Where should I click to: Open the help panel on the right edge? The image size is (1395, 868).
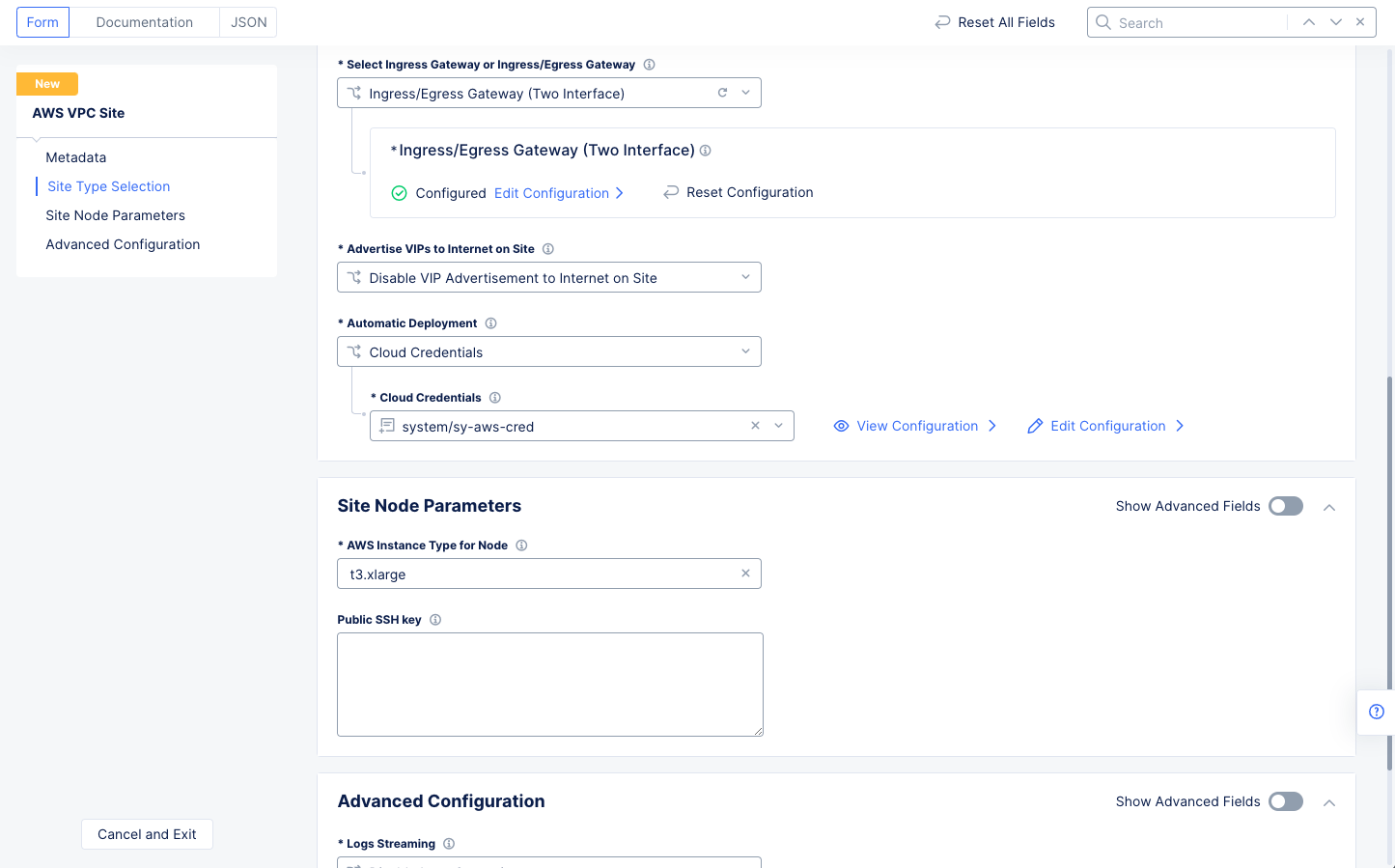click(1376, 712)
